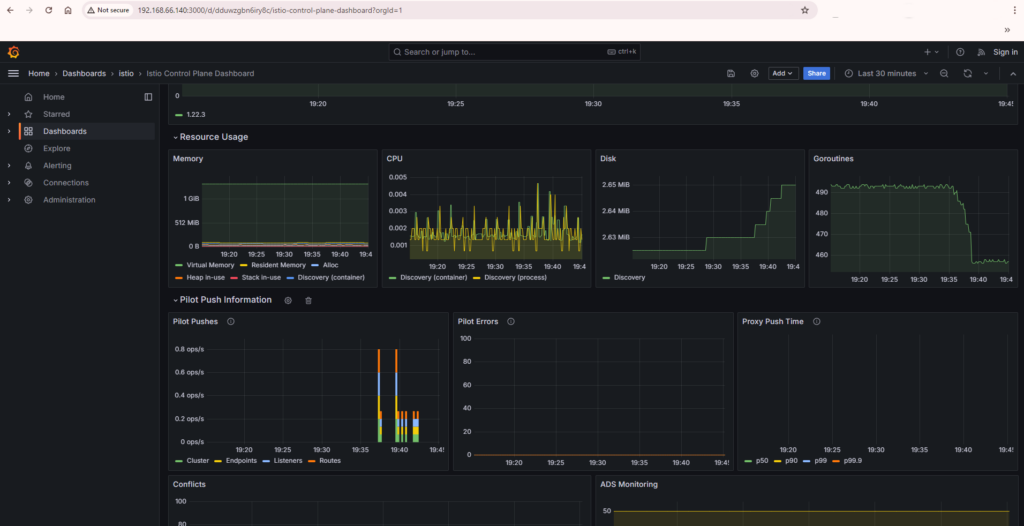Open Explore in the sidebar
The height and width of the screenshot is (526, 1024).
tap(57, 148)
